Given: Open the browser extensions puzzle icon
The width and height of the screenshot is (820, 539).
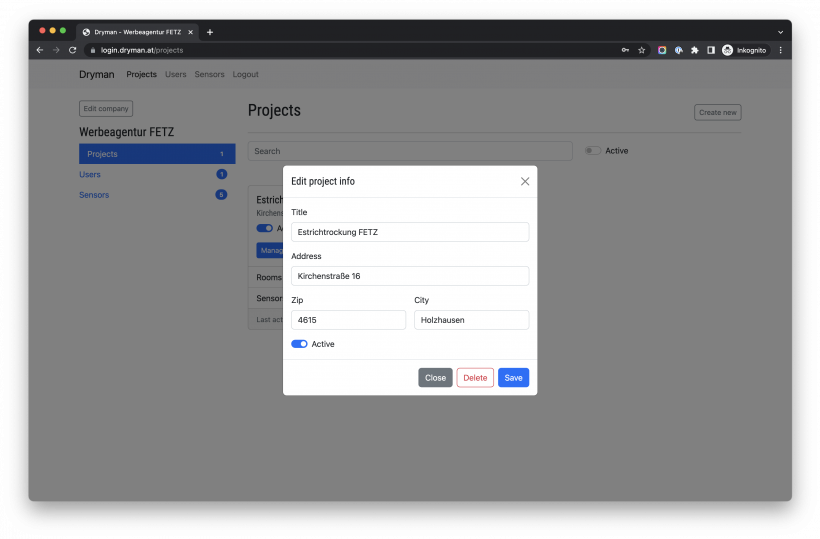Looking at the screenshot, I should click(694, 50).
